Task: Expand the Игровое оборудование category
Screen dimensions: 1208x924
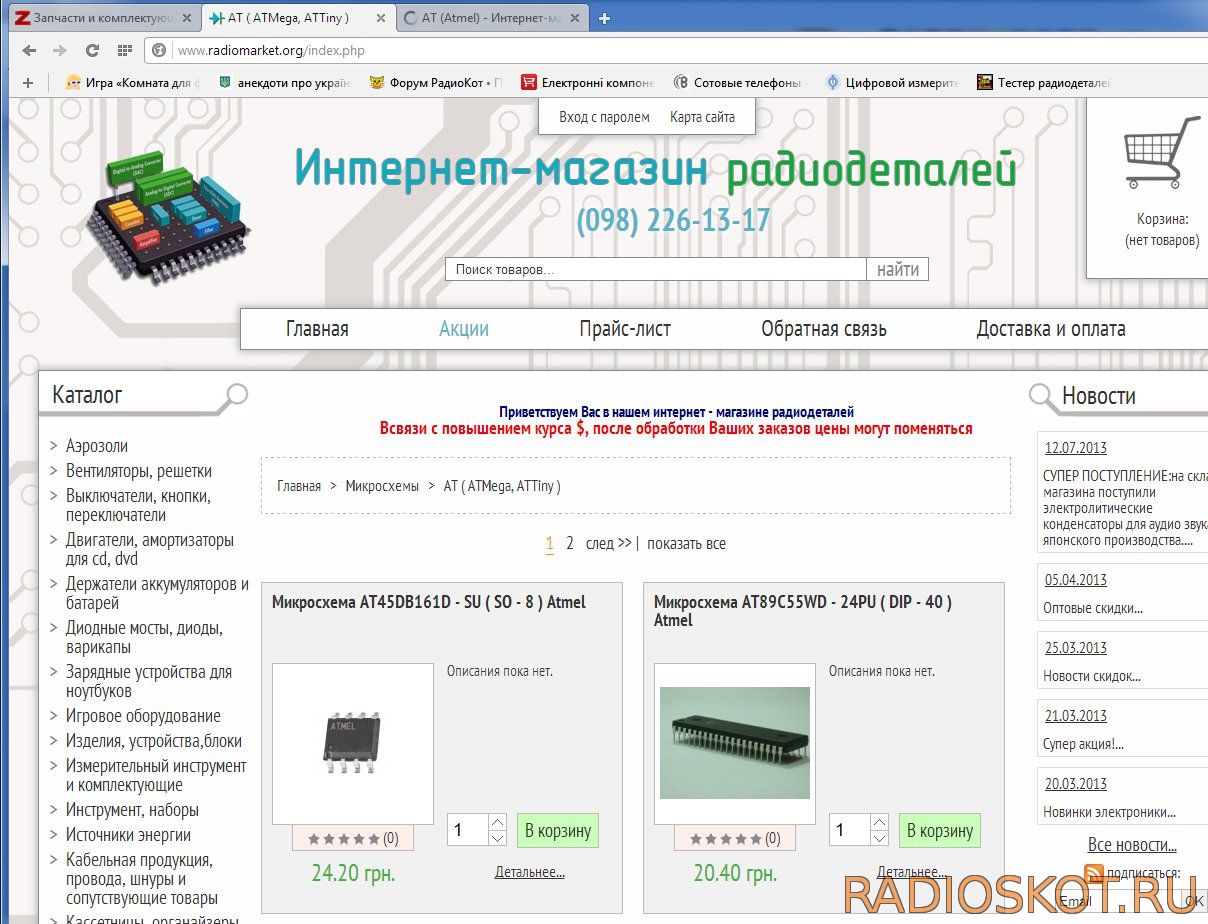Action: [143, 716]
